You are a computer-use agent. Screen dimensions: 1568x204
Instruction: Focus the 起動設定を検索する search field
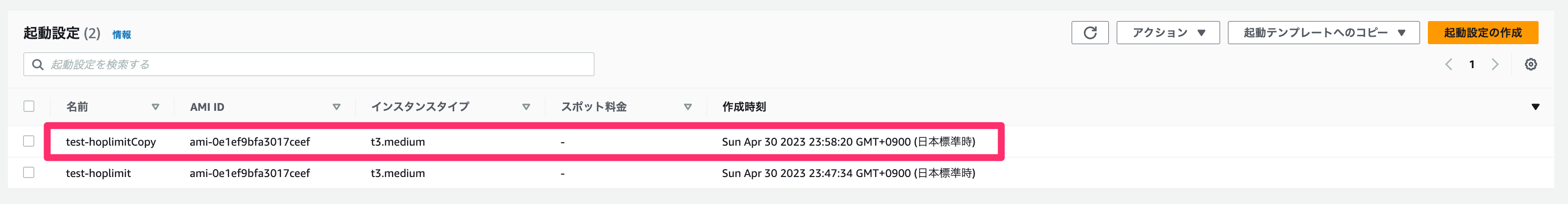pos(309,65)
